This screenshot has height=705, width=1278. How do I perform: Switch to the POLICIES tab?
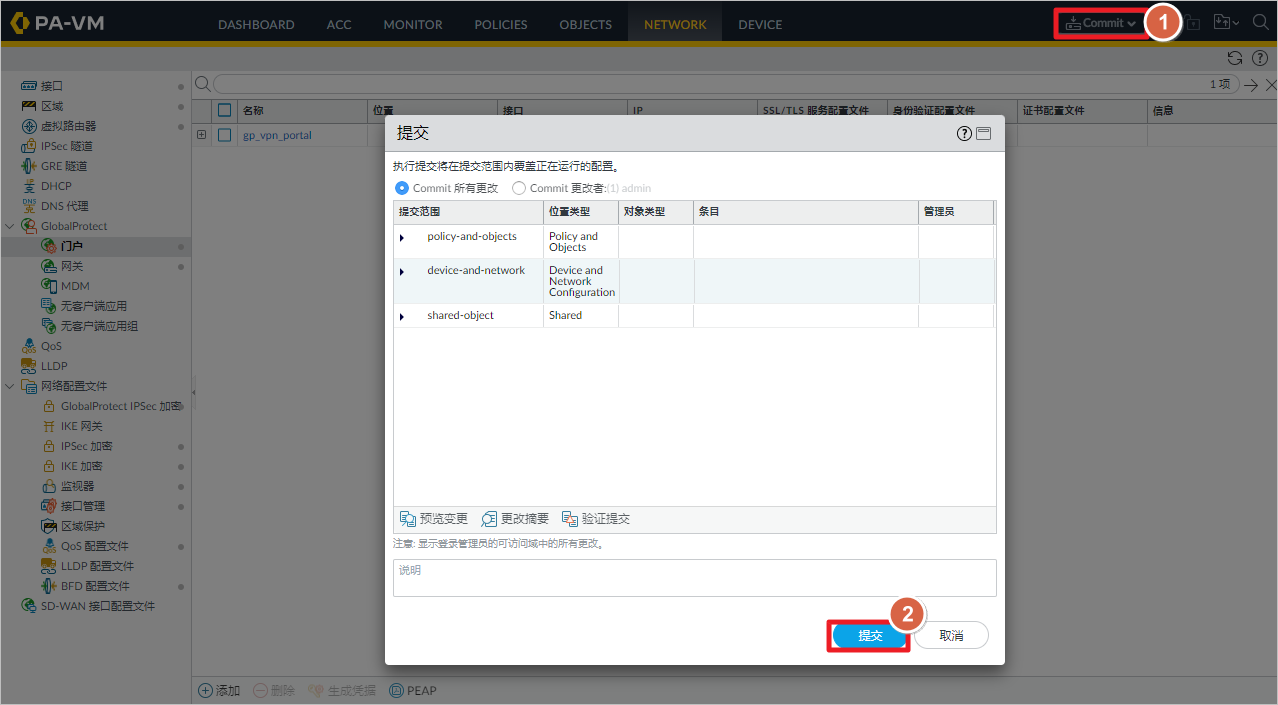501,24
